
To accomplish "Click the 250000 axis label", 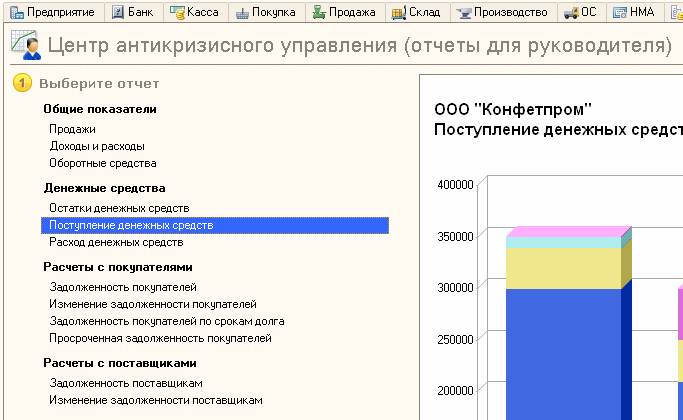I will (x=455, y=339).
